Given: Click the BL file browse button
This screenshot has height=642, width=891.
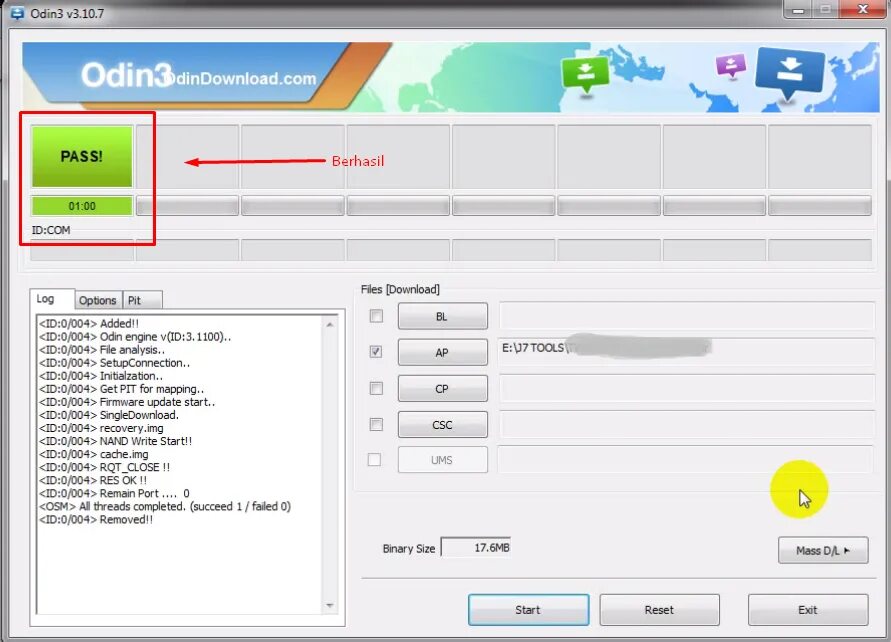Looking at the screenshot, I should 443,316.
